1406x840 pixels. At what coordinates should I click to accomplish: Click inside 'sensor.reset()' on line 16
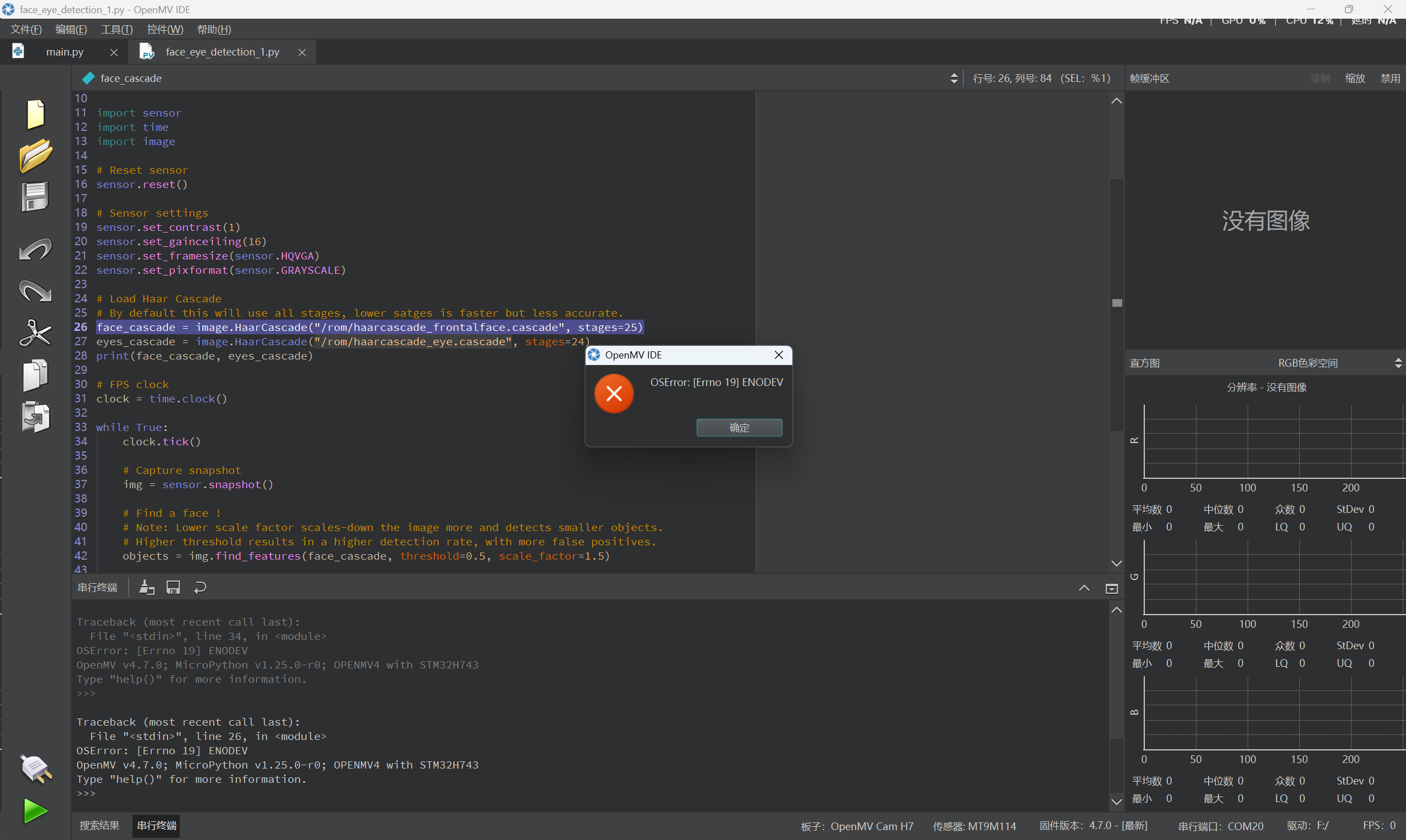[141, 185]
